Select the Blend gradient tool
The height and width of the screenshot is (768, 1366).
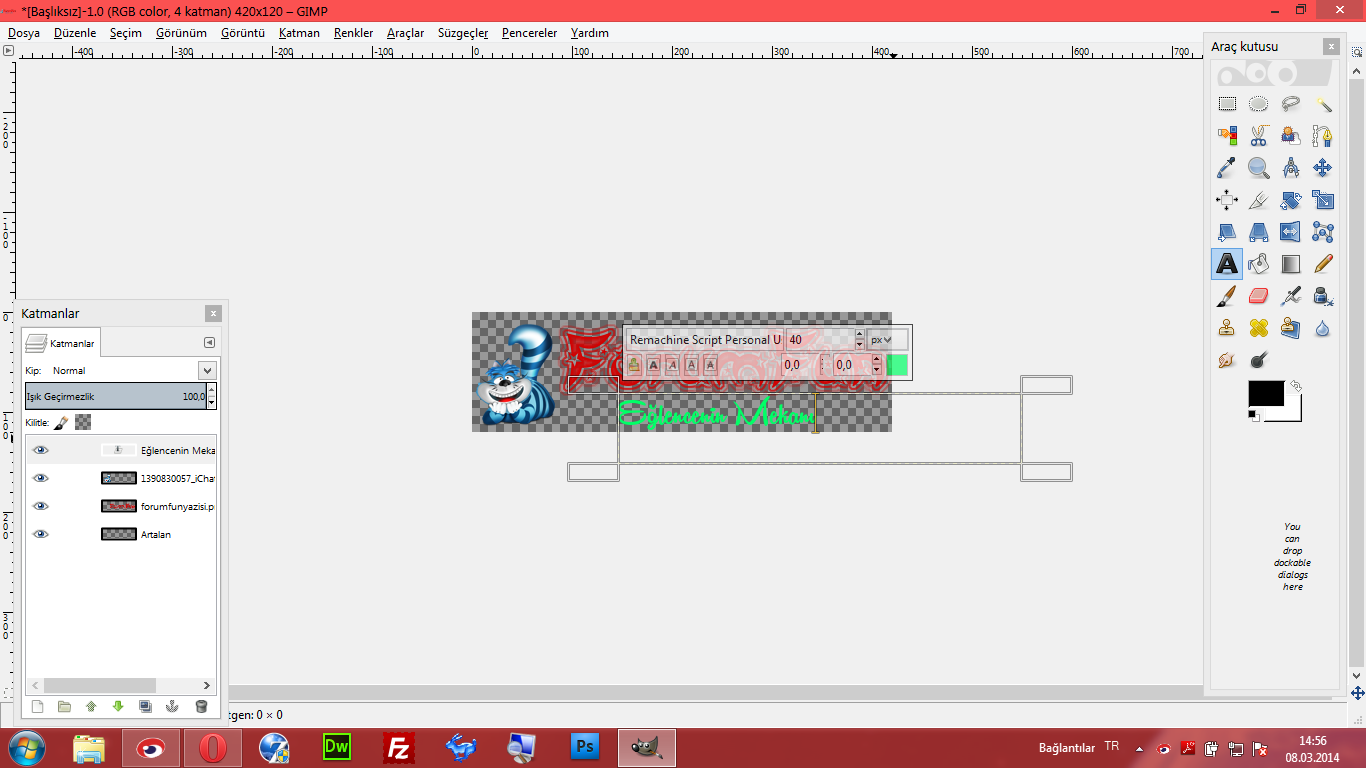pos(1291,264)
